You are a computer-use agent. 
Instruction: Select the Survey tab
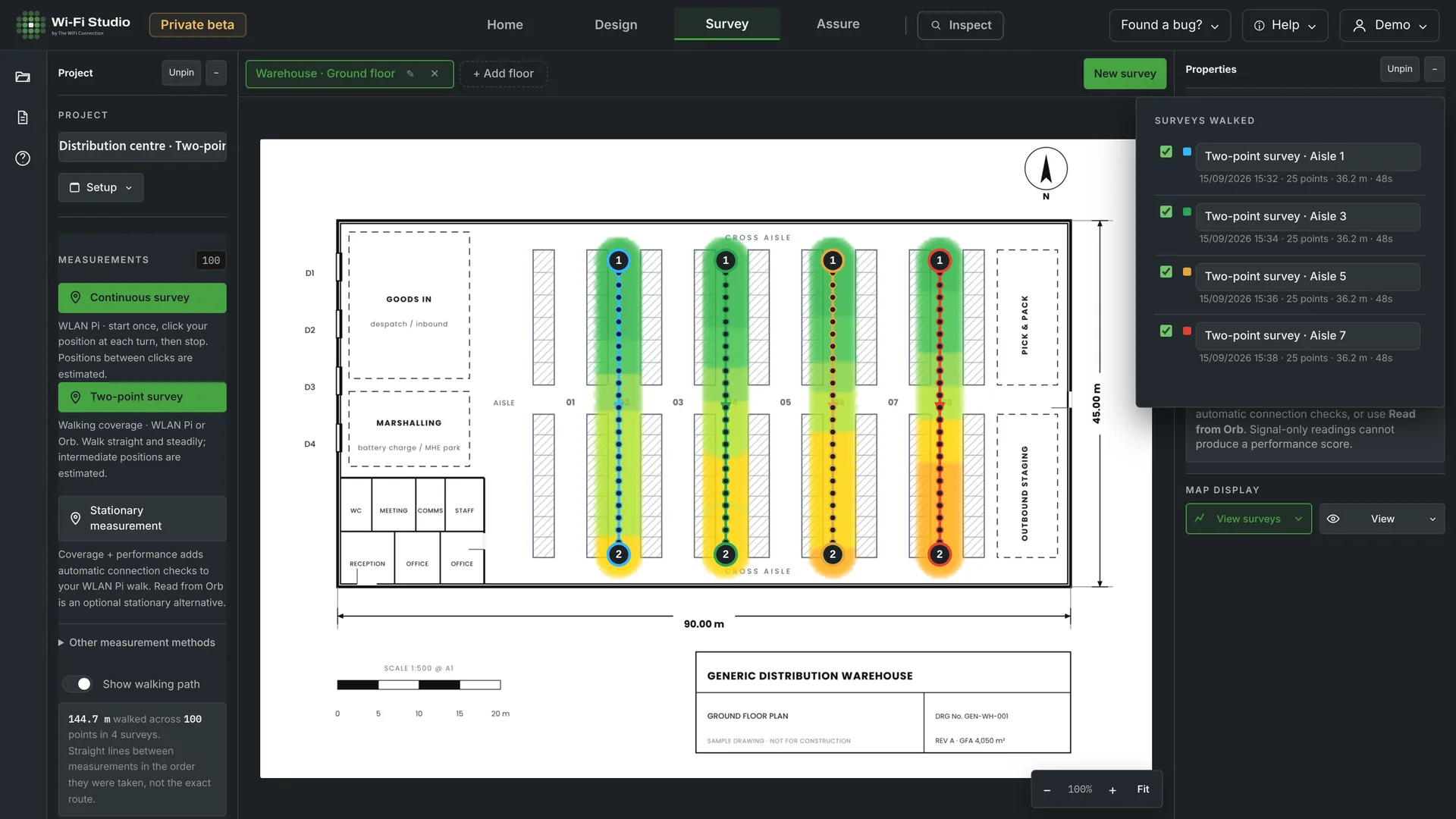pos(726,24)
